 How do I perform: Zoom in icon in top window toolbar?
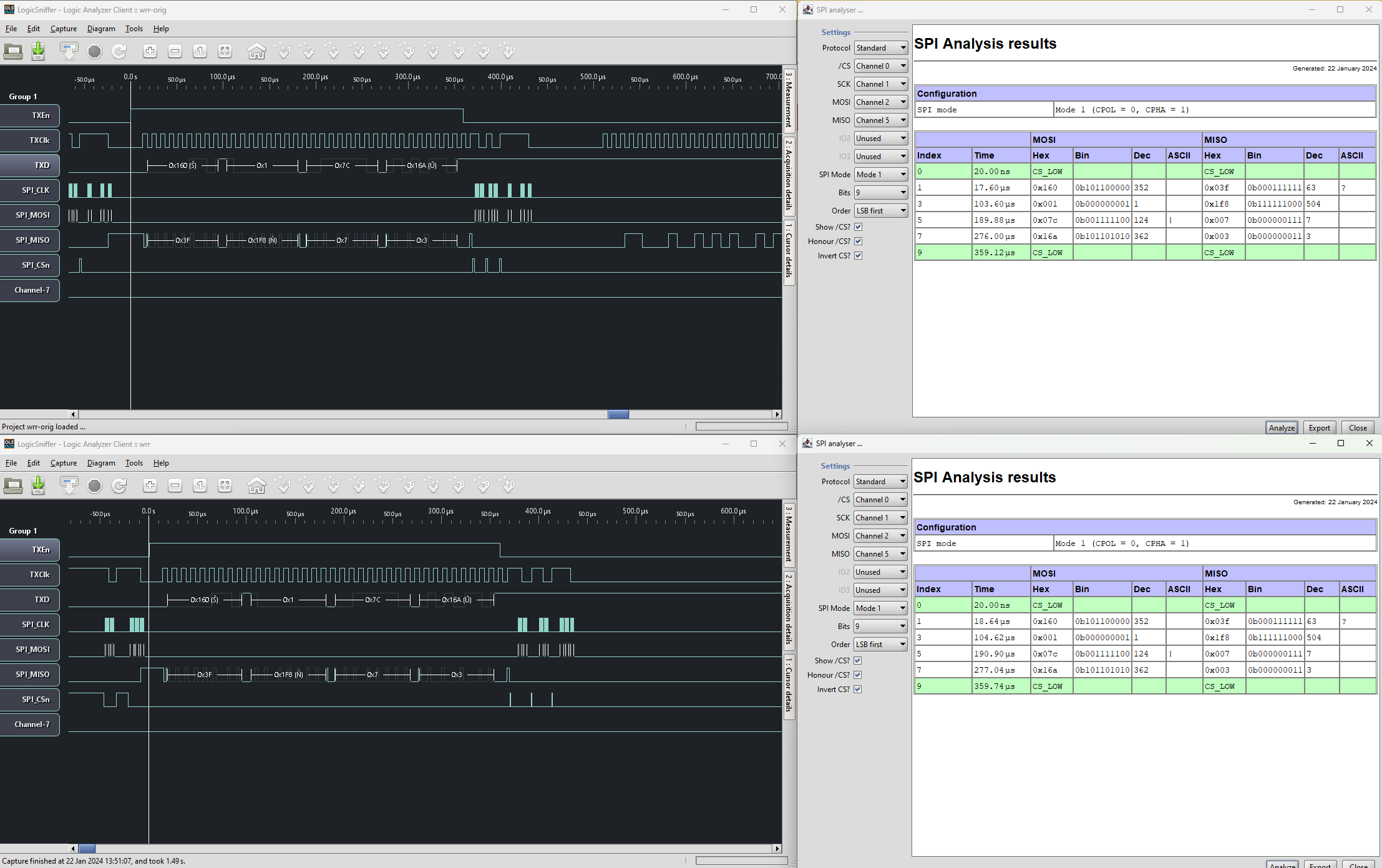(150, 51)
